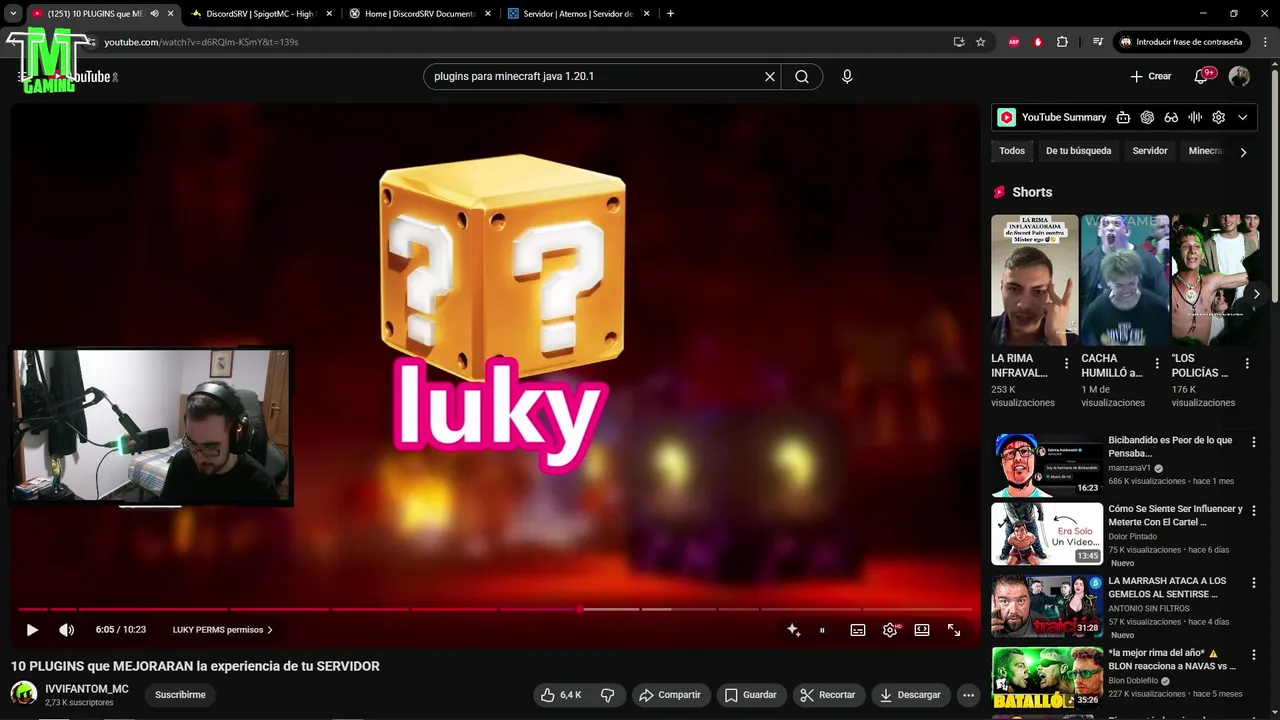
Task: Click the magnifier search button
Action: tap(802, 76)
